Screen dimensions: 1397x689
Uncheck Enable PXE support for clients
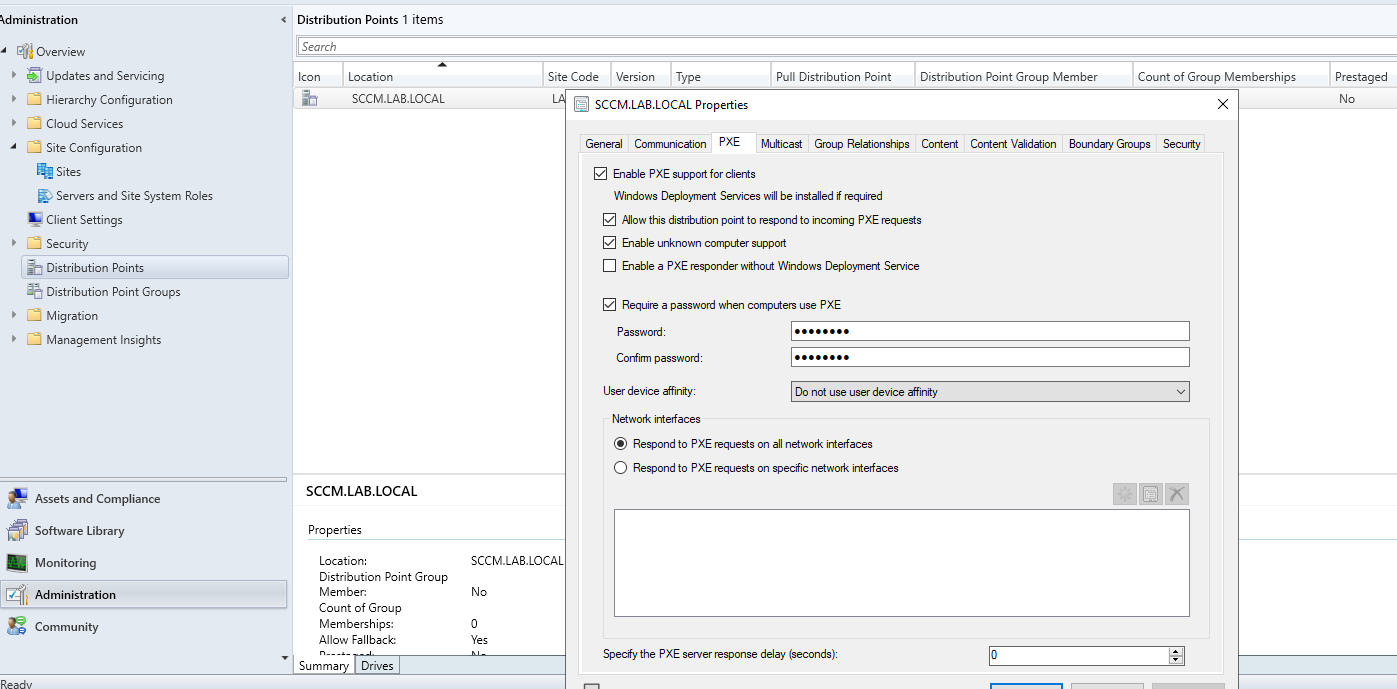[x=600, y=174]
